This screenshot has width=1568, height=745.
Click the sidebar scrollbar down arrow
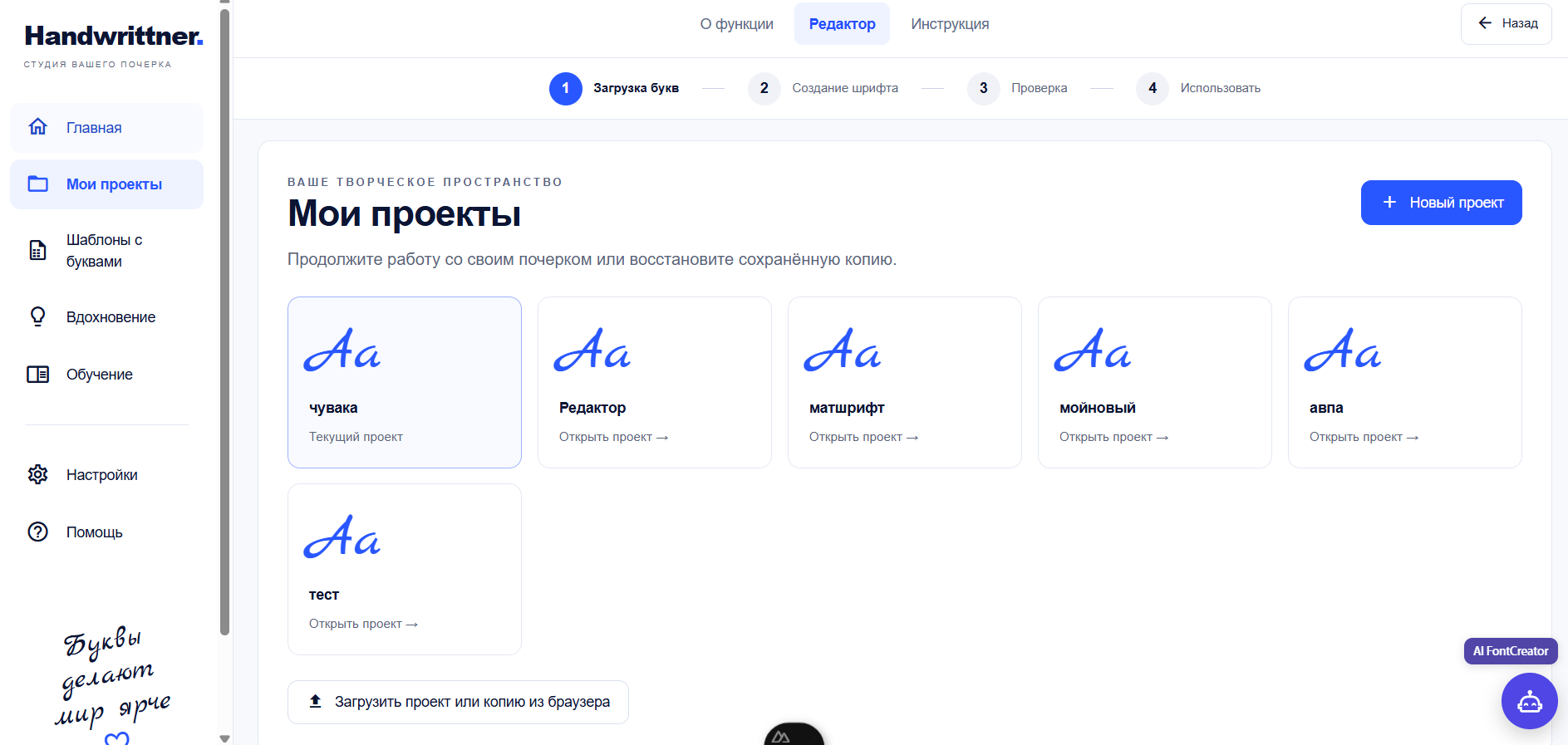[x=224, y=738]
